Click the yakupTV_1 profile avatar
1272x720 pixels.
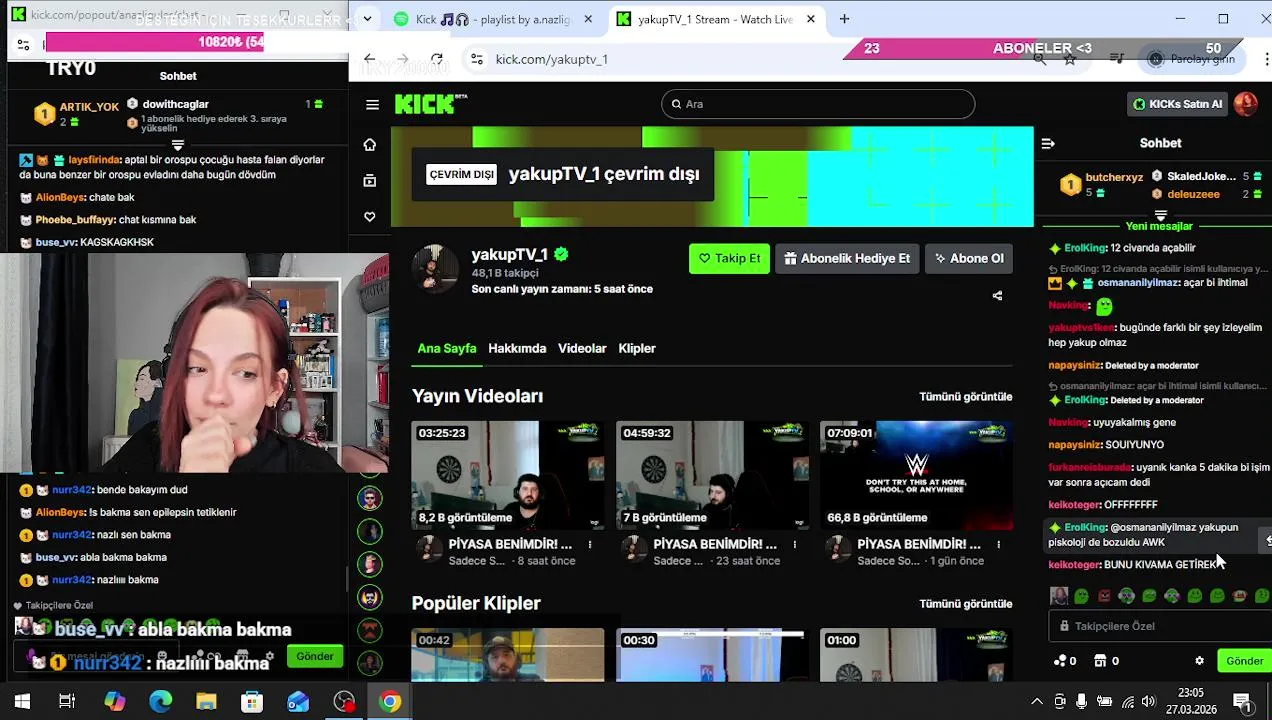tap(435, 267)
